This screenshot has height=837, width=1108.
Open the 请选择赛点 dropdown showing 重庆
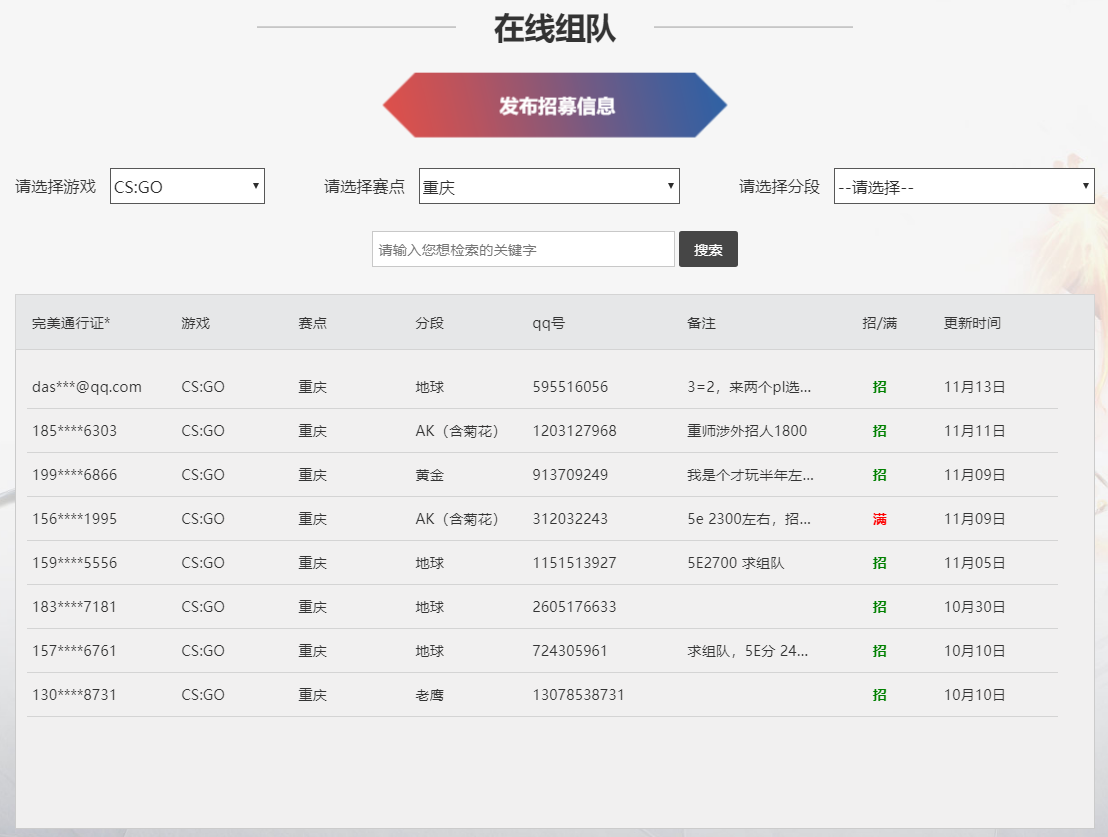click(x=548, y=185)
